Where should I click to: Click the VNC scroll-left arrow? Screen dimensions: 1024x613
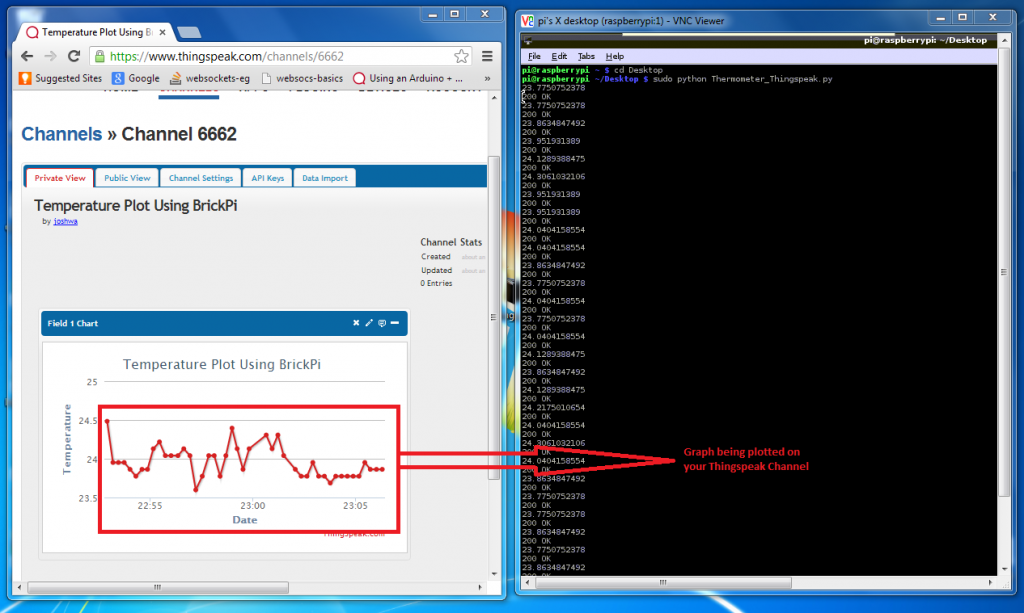click(x=528, y=582)
